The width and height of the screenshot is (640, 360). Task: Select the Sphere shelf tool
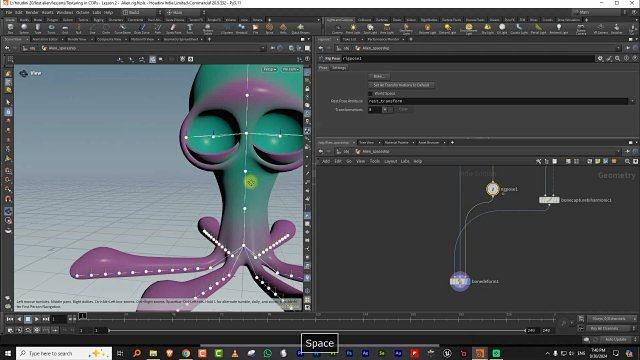pyautogui.click(x=24, y=29)
